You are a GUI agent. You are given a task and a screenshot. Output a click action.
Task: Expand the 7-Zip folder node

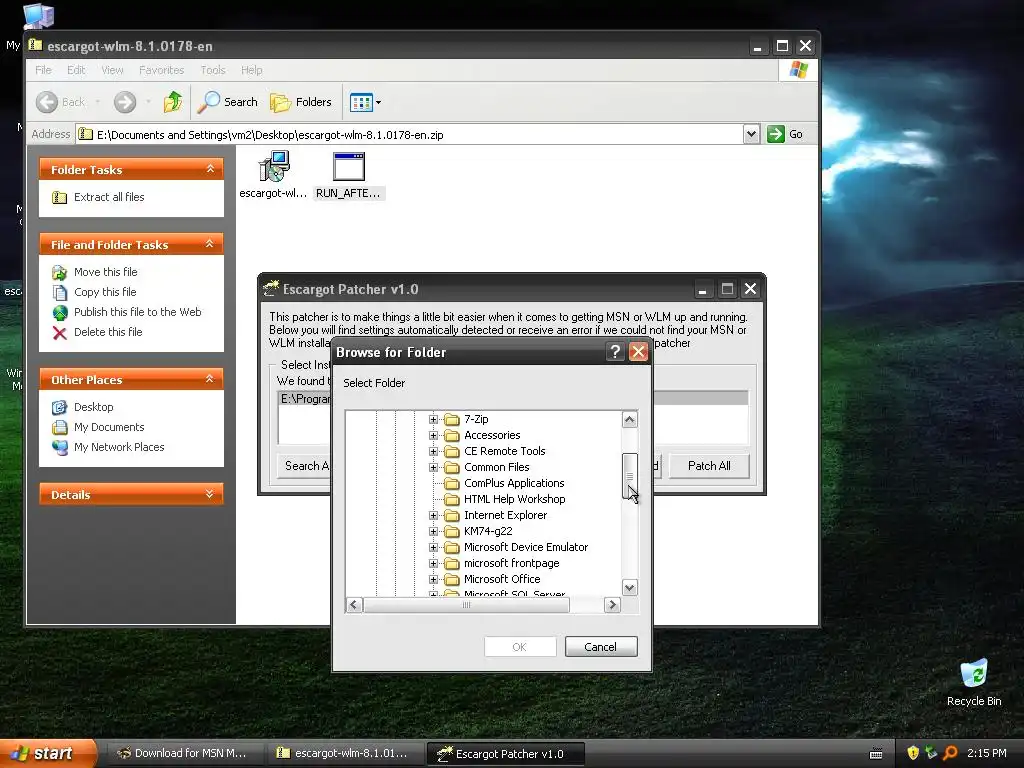433,419
